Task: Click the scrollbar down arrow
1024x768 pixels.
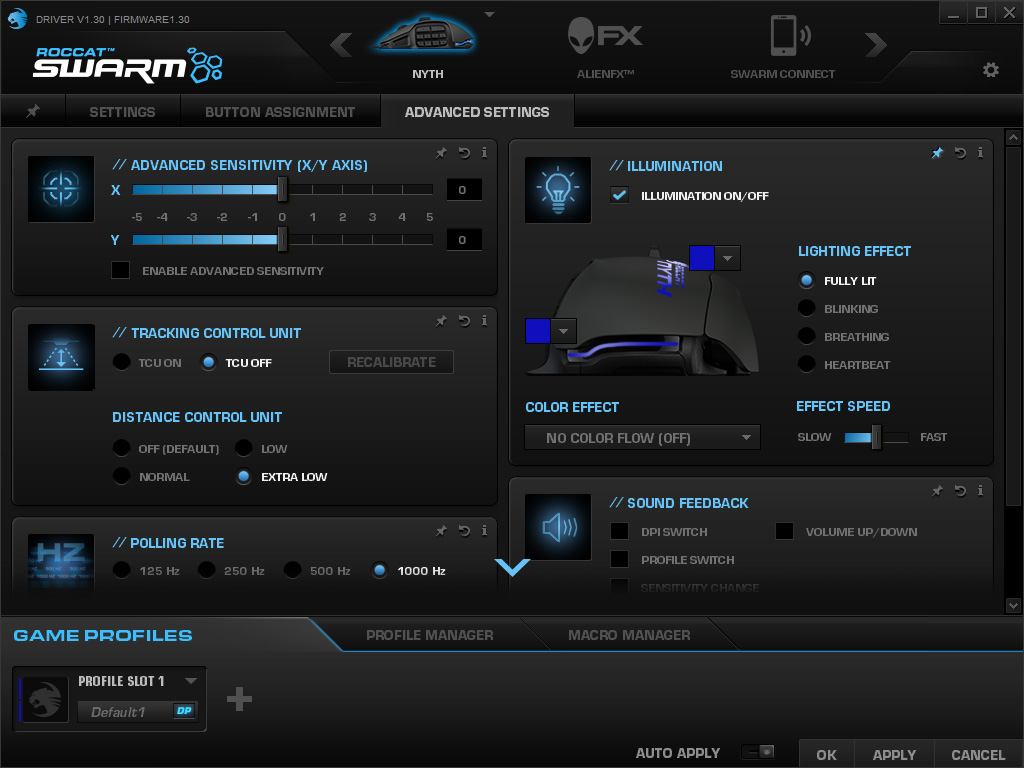Action: click(1013, 605)
